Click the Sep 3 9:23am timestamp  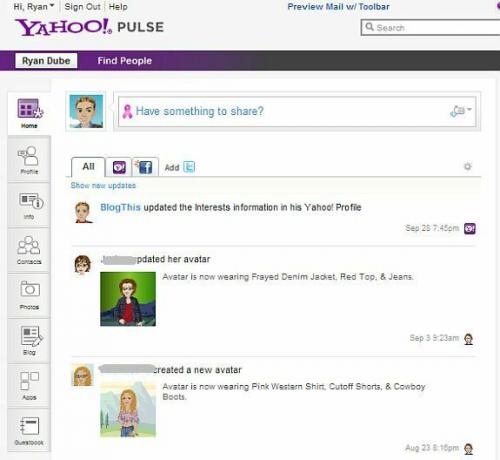[x=434, y=338]
